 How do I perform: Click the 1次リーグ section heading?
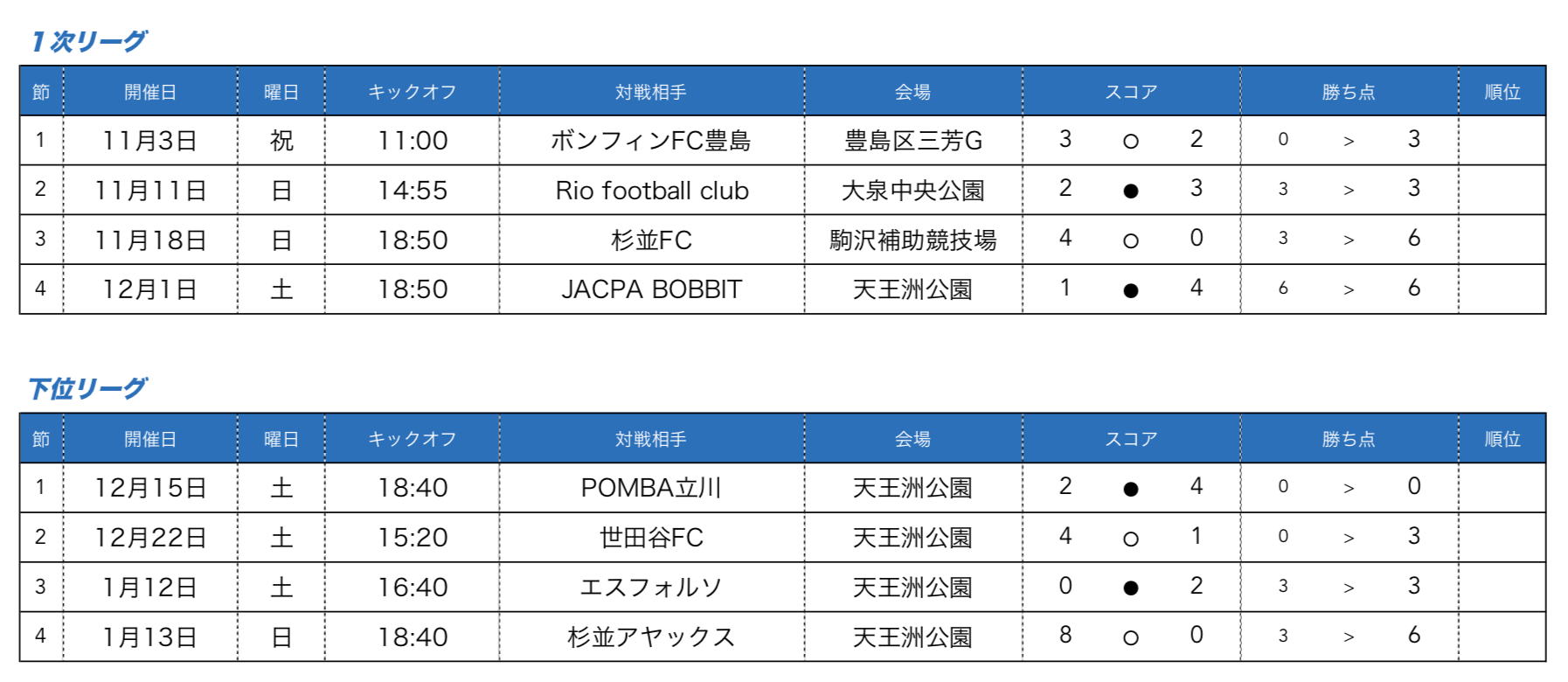coord(88,41)
